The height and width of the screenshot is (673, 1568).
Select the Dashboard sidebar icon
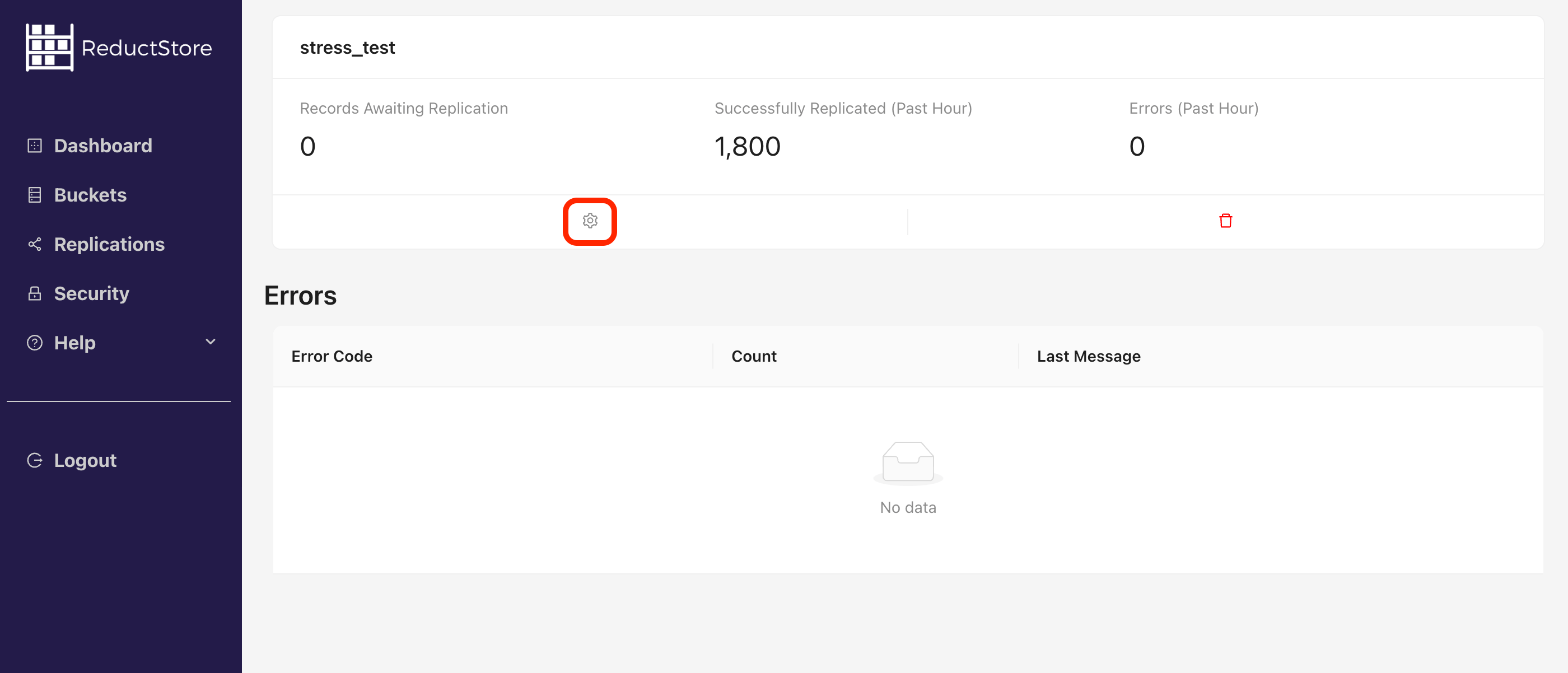(34, 146)
